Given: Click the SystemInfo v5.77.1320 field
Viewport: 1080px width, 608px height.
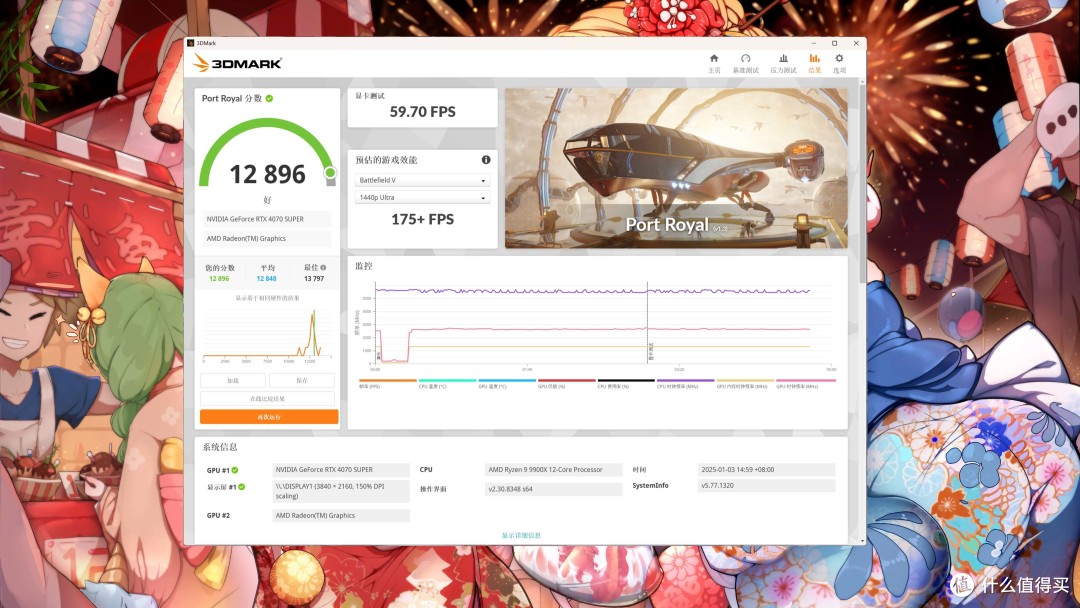Looking at the screenshot, I should tap(766, 485).
